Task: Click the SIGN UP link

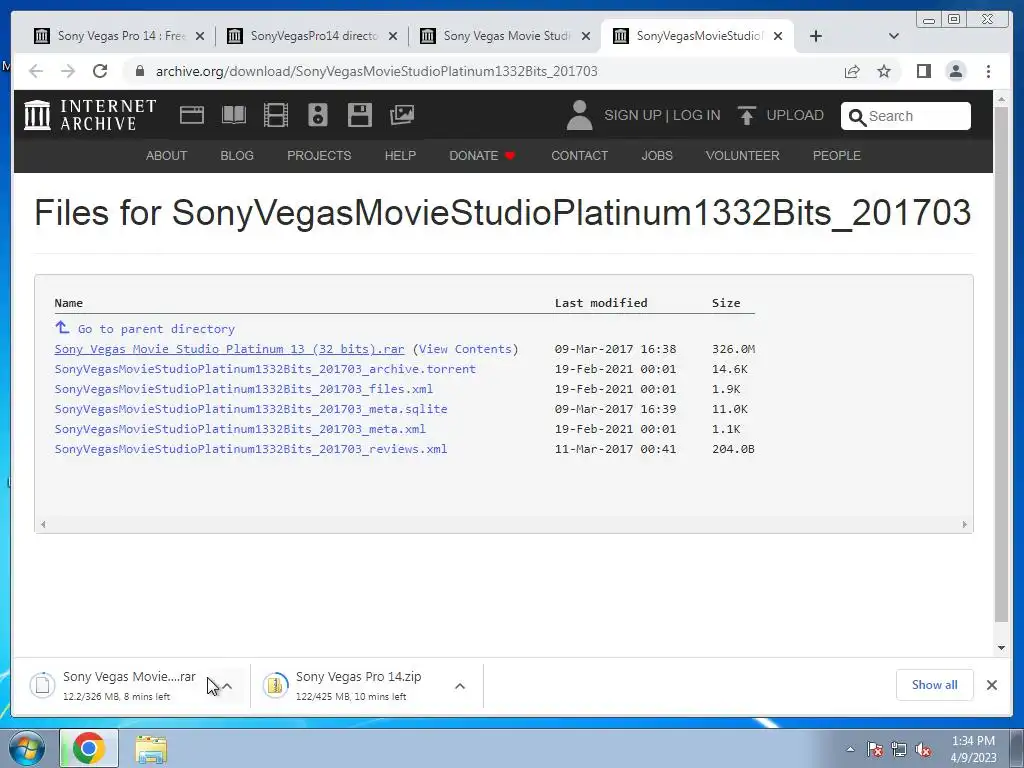Action: tap(633, 115)
